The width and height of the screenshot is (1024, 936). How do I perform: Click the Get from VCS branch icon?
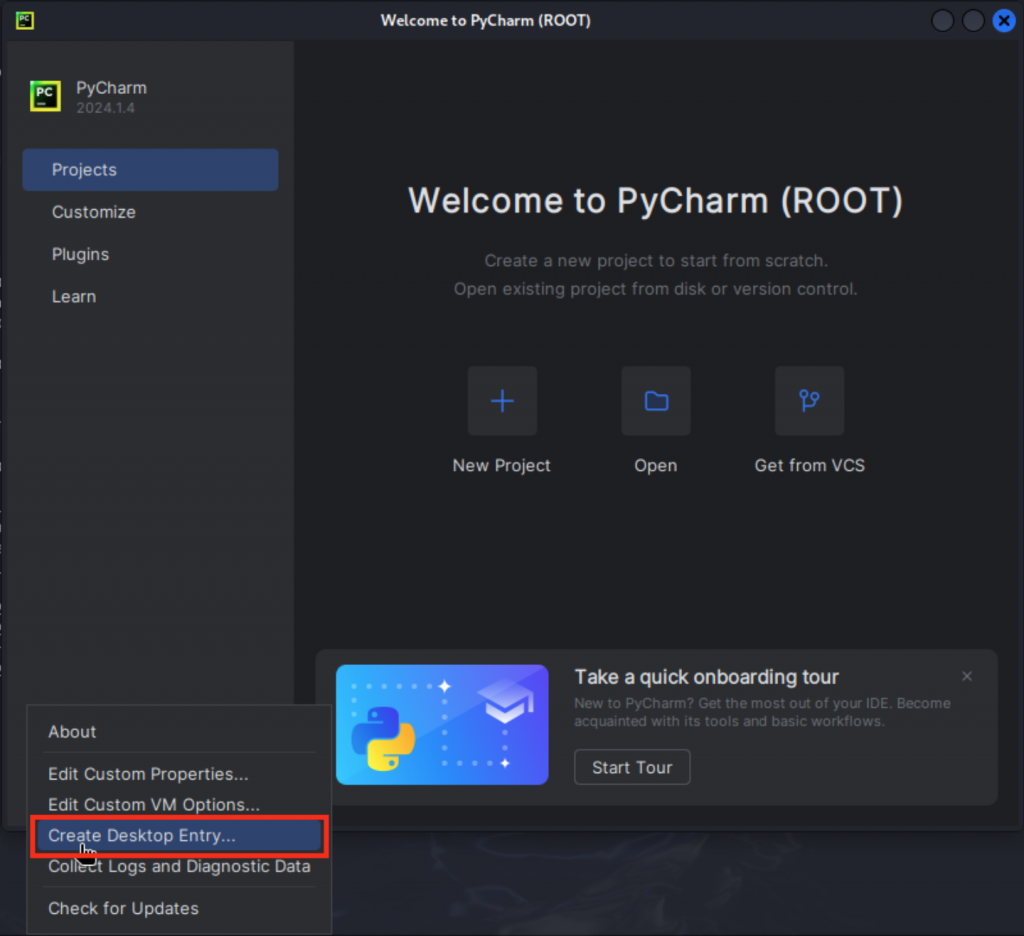click(809, 400)
